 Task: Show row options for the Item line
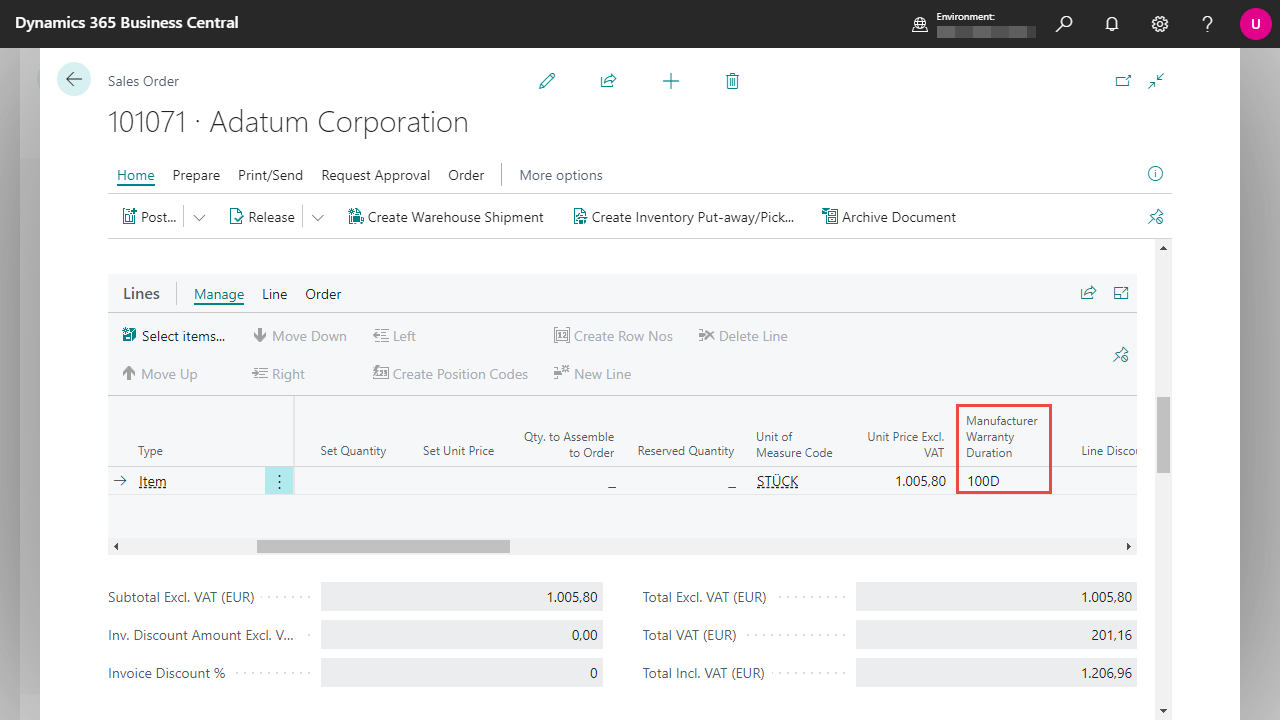pos(279,481)
